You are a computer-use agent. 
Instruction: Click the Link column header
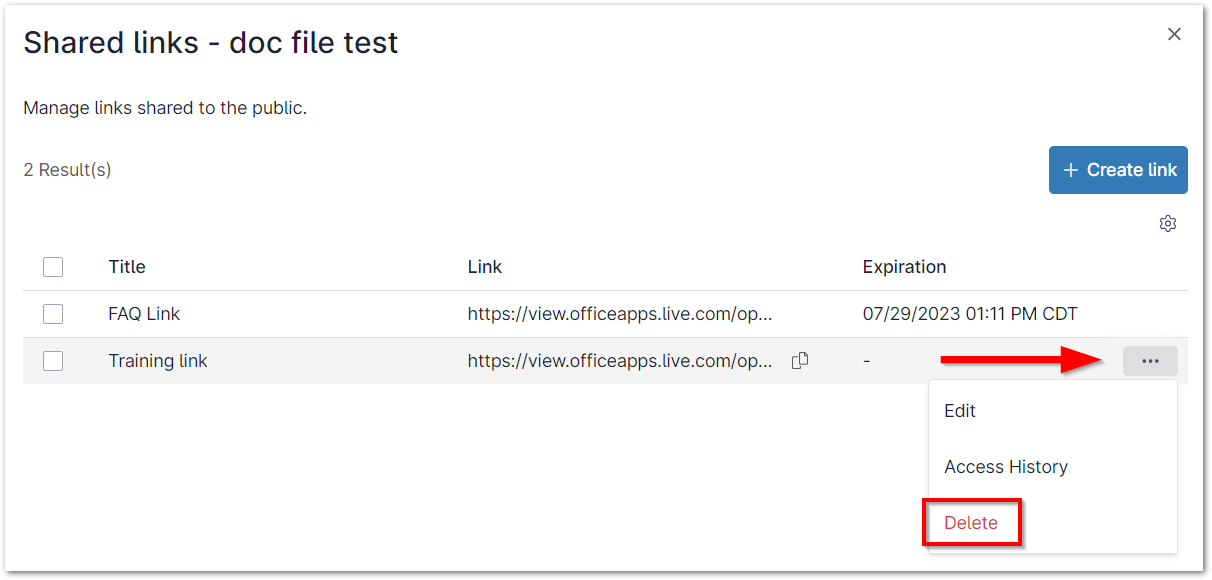coord(484,266)
